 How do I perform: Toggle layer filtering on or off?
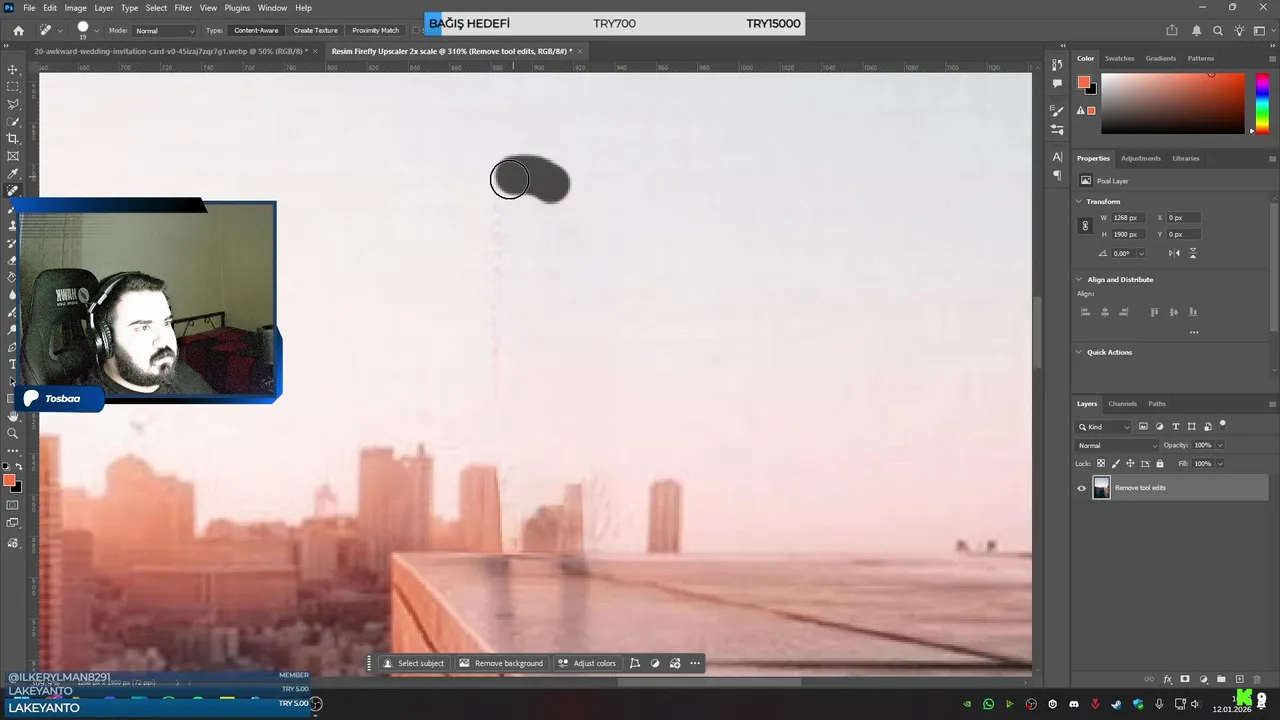tap(1222, 425)
